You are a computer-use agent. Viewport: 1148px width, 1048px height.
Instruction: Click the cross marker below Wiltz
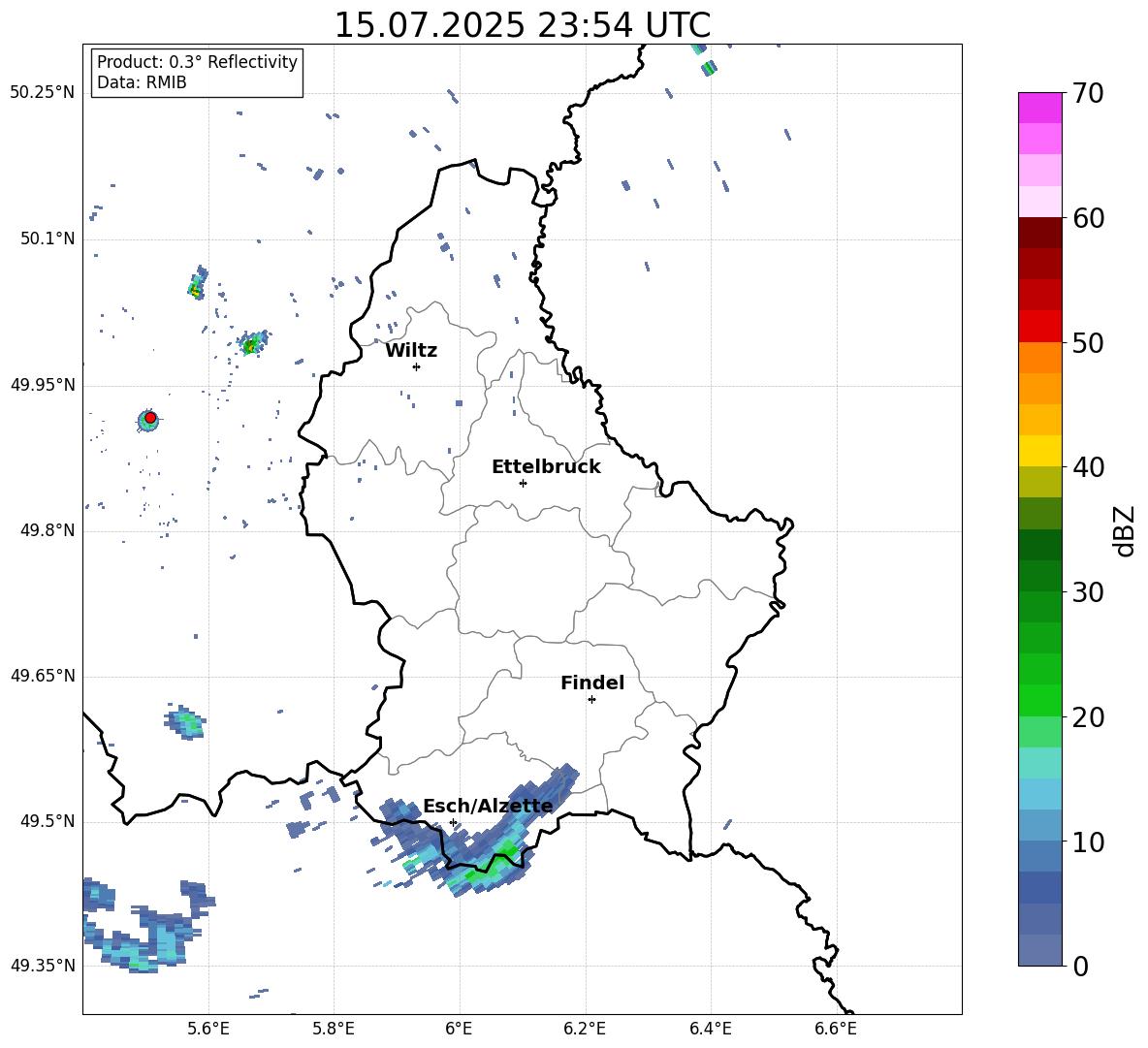[416, 366]
